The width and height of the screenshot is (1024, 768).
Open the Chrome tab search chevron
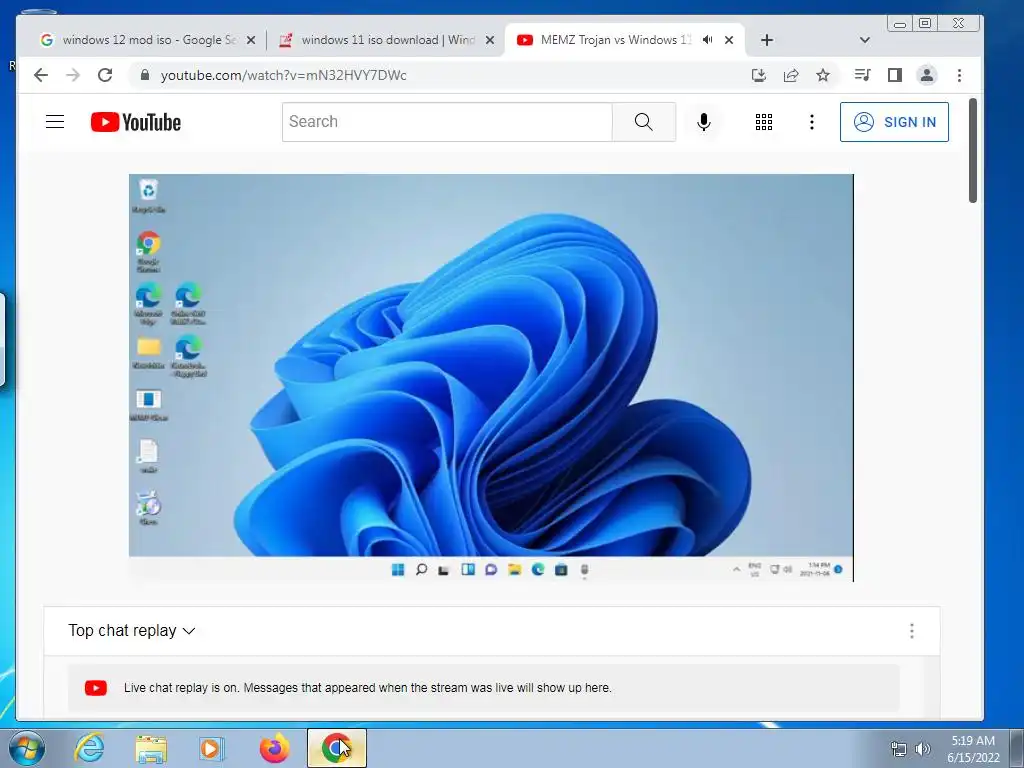pos(865,40)
